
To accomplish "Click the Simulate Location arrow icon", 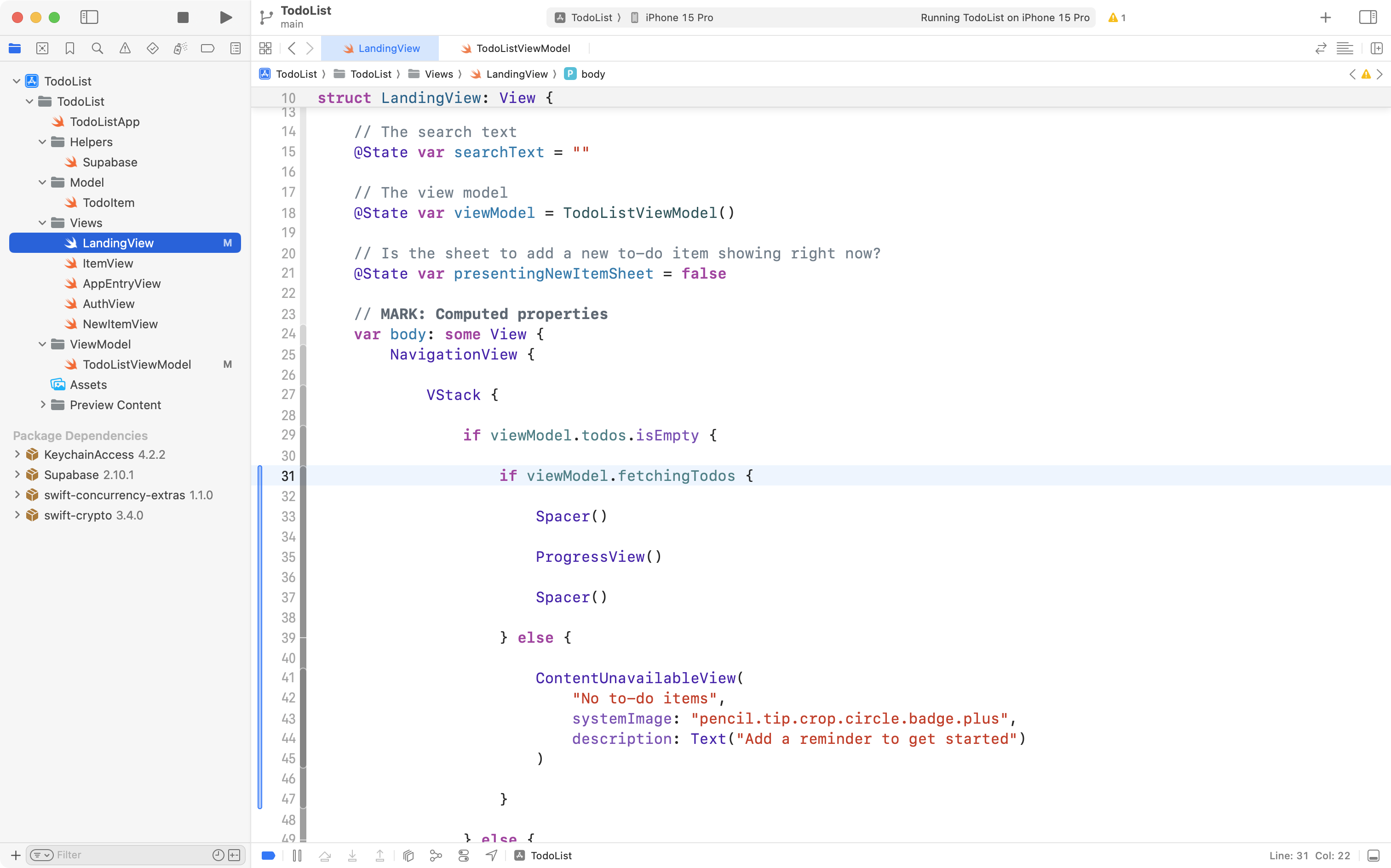I will [491, 856].
